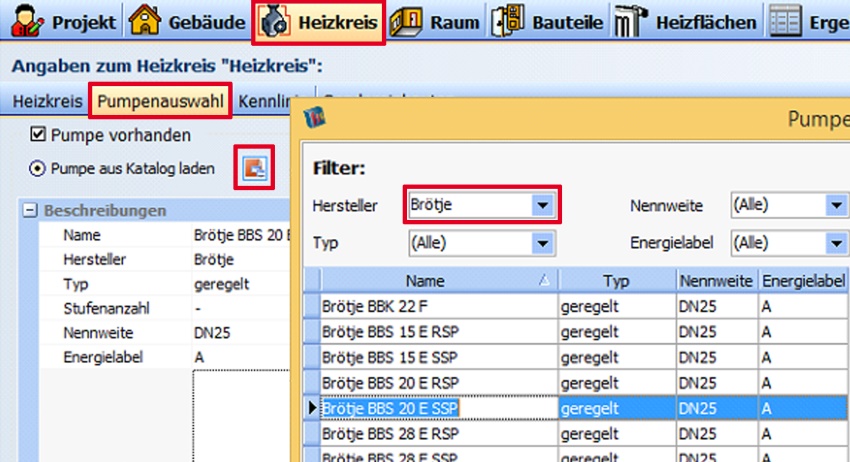Viewport: 850px width, 462px height.
Task: Sort by the Typ column header
Action: pyautogui.click(x=617, y=281)
